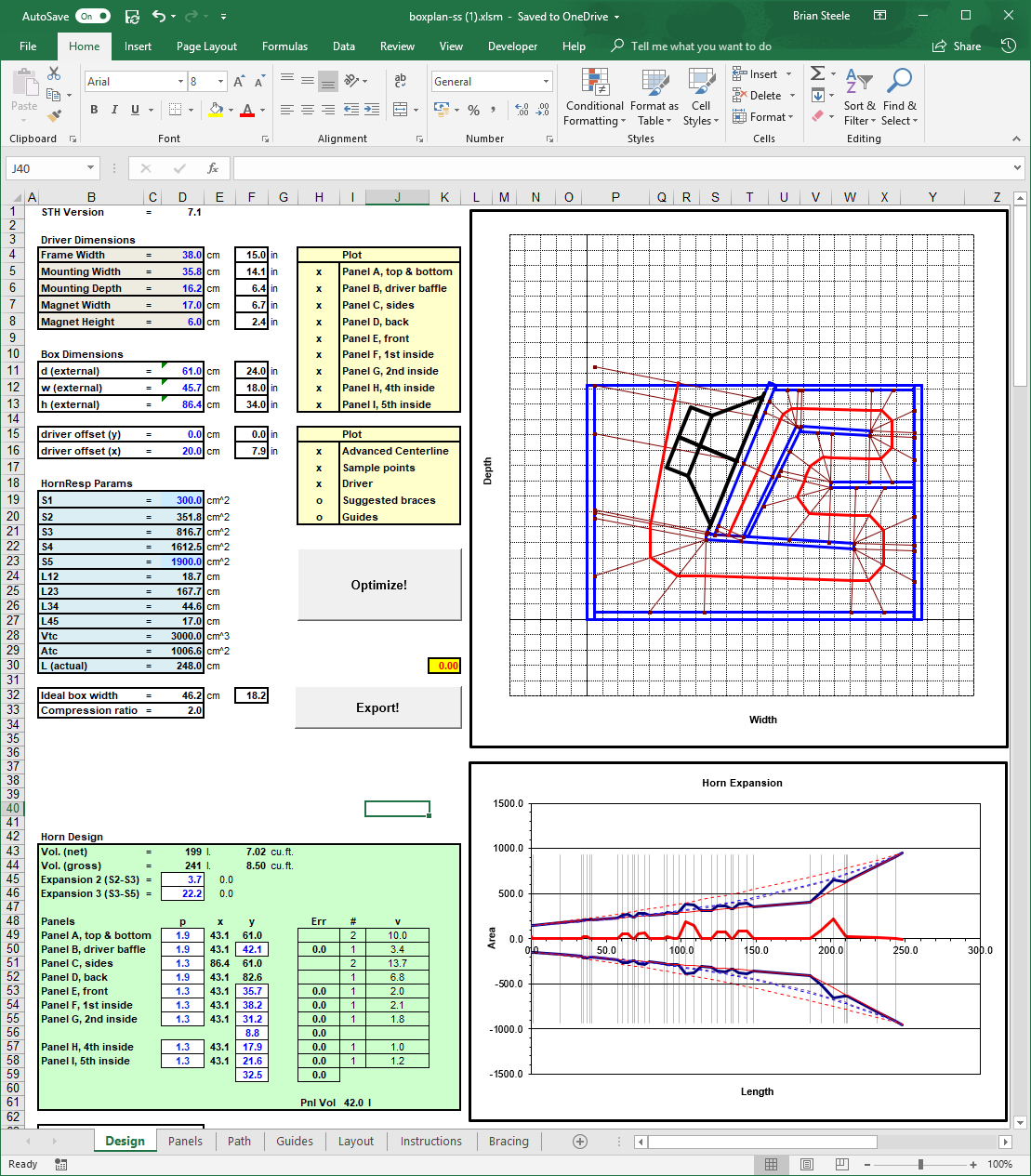Open the font name dropdown showing Arial
The image size is (1031, 1176).
(180, 82)
